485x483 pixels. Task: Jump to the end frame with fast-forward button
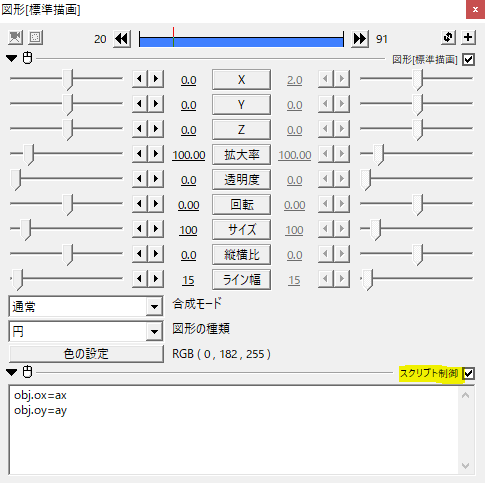pyautogui.click(x=360, y=39)
